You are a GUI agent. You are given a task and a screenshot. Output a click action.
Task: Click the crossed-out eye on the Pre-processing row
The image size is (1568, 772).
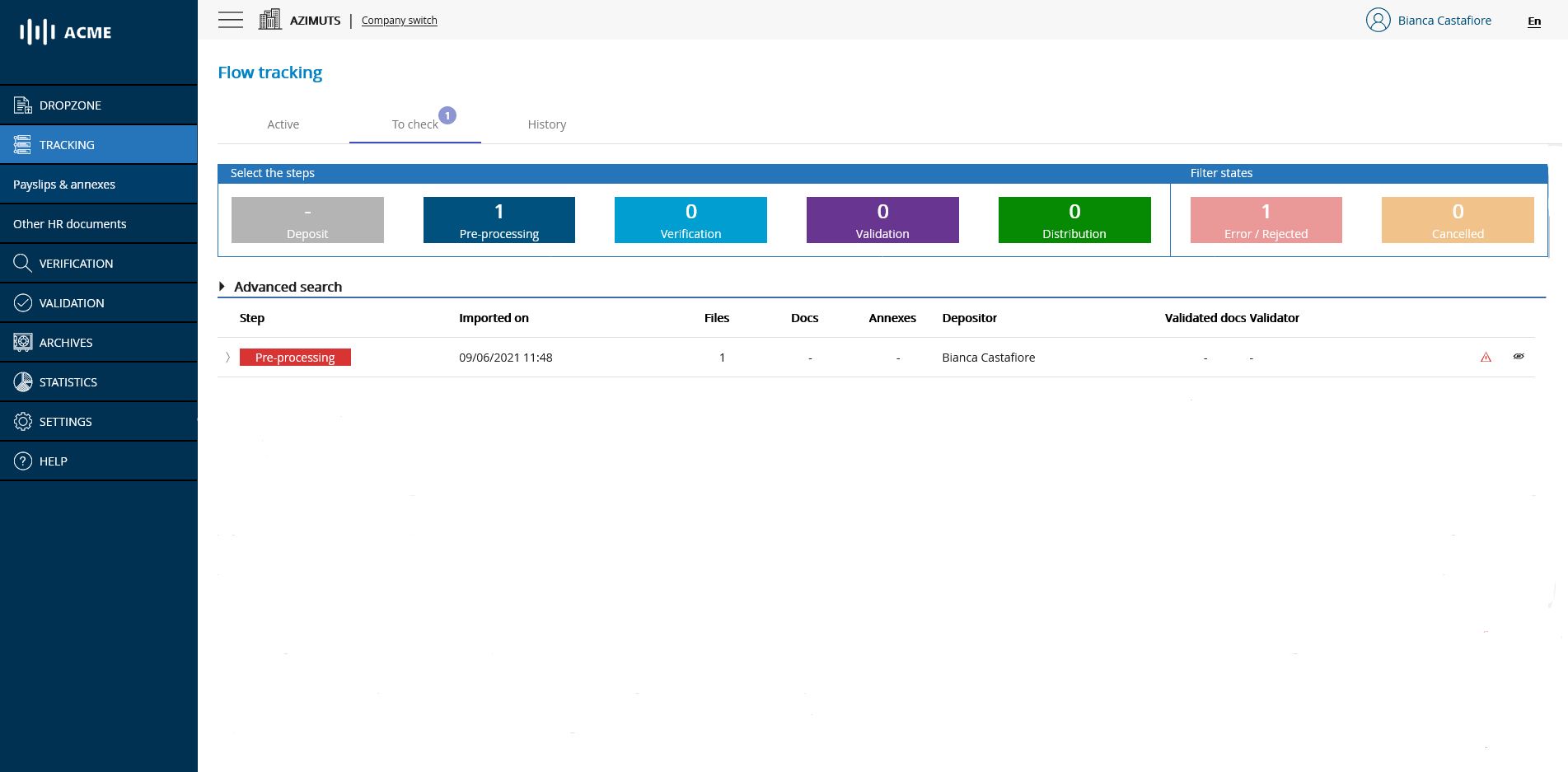[1519, 357]
